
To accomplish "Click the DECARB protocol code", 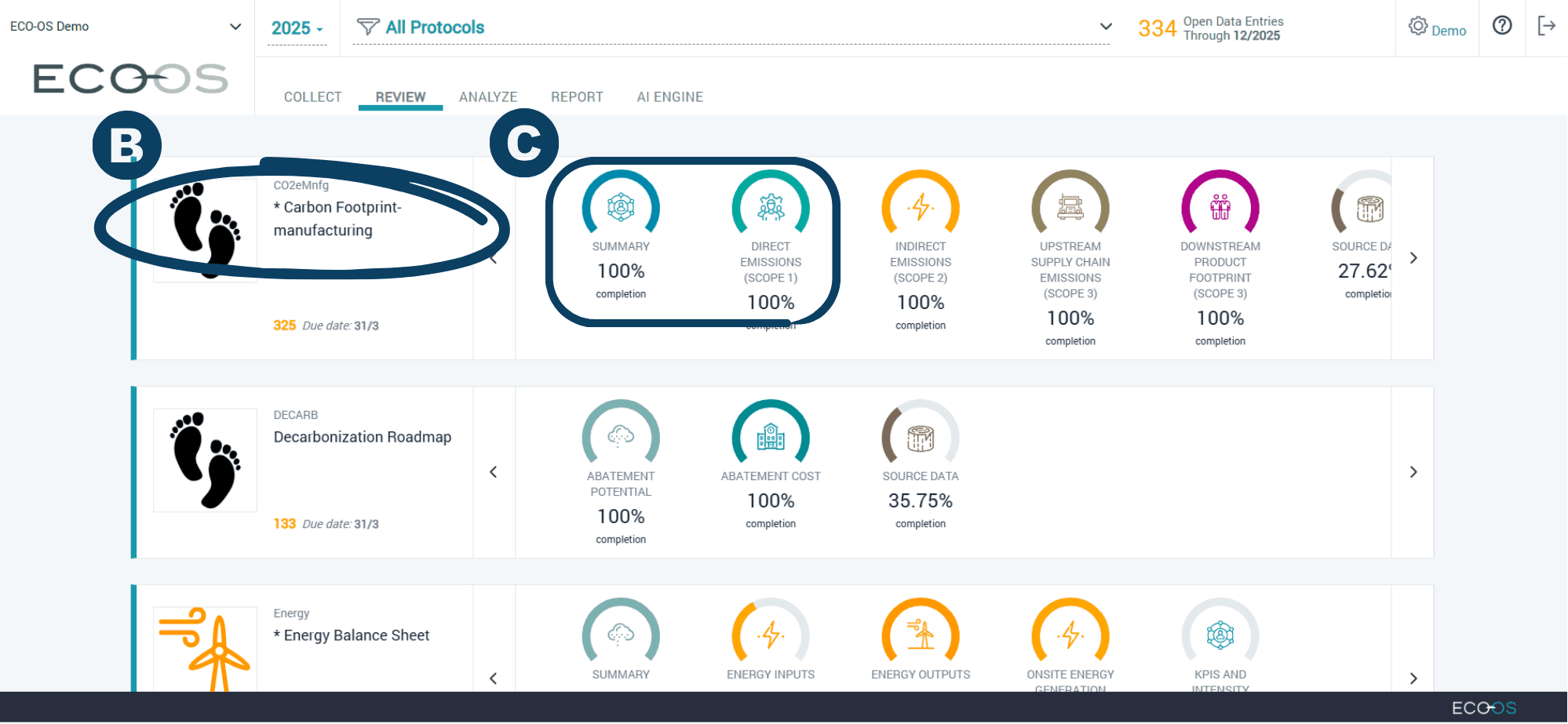I will click(x=296, y=415).
